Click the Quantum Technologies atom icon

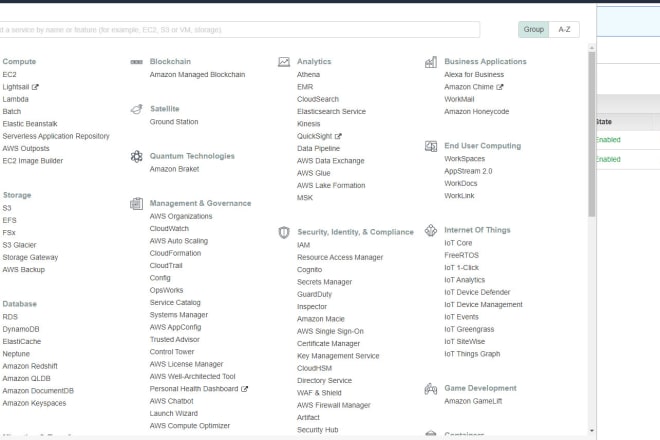click(x=136, y=156)
